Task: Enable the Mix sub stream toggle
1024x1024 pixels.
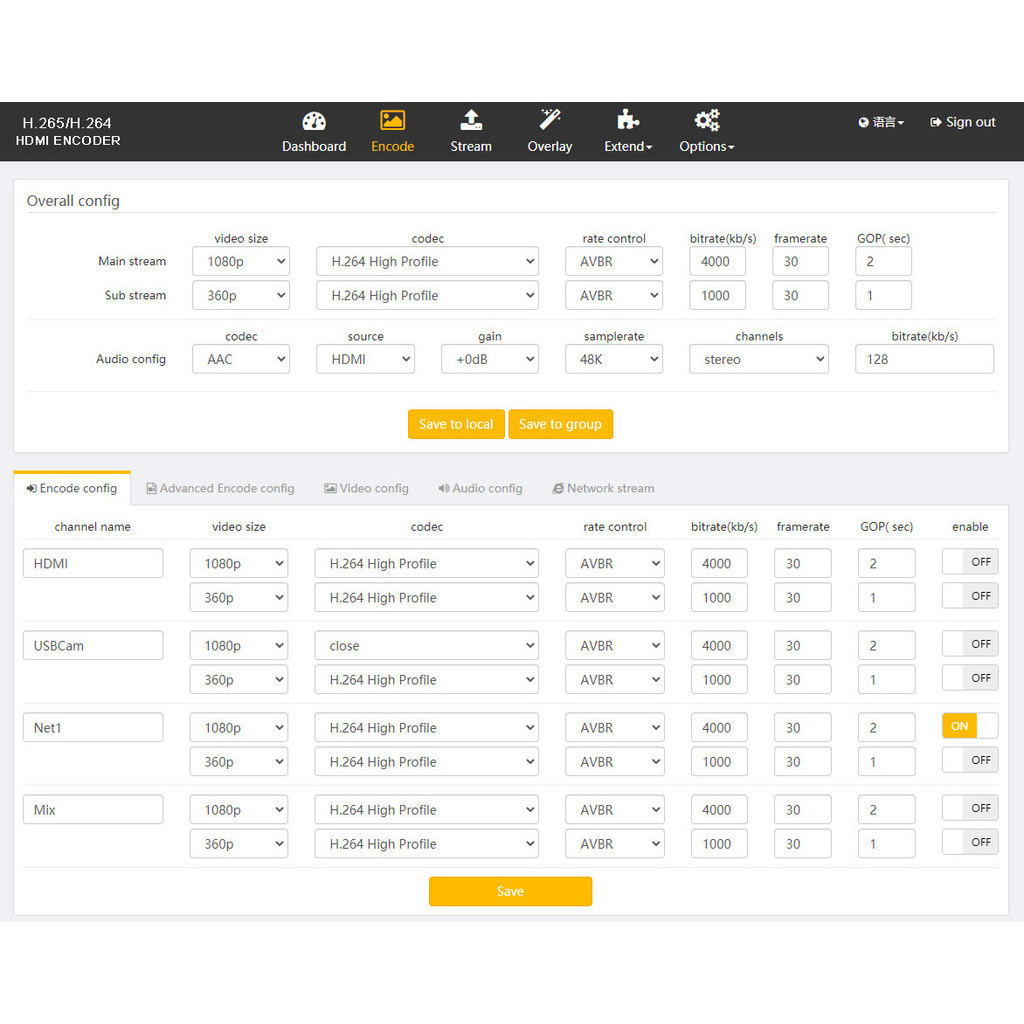Action: click(x=969, y=842)
